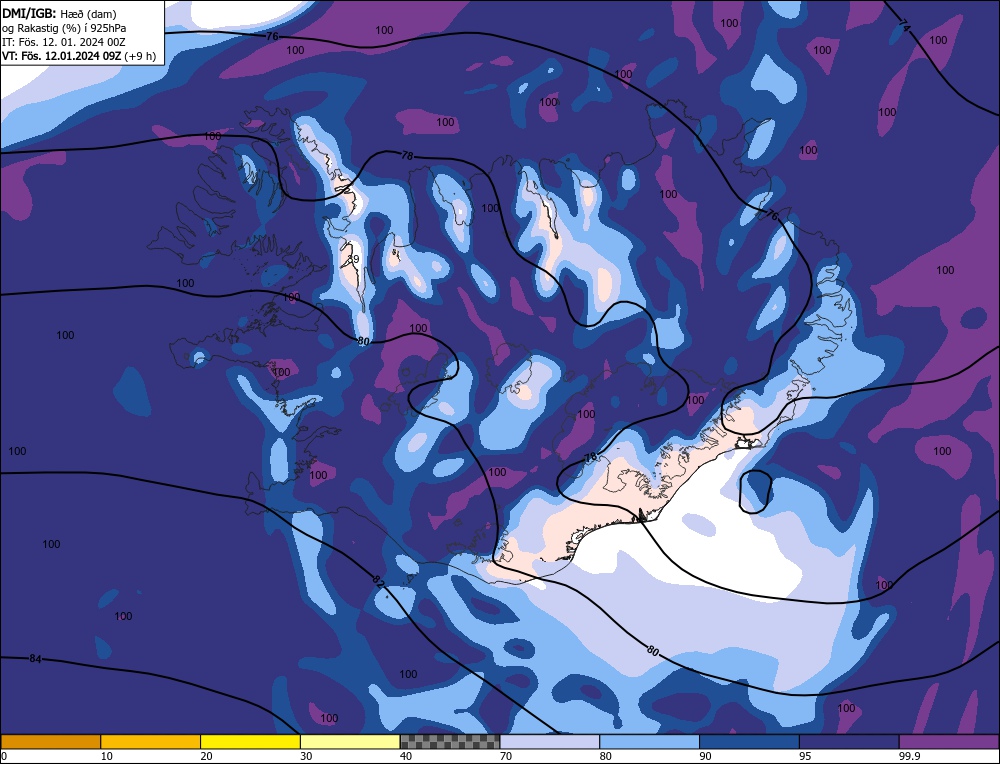This screenshot has height=764, width=1000.
Task: Click the '70' legend tick label
Action: [506, 756]
